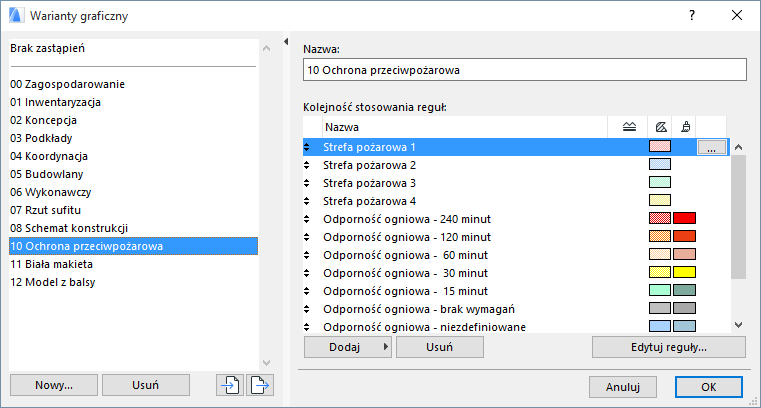
Task: Select the Brak zastąpień entry
Action: [x=45, y=48]
